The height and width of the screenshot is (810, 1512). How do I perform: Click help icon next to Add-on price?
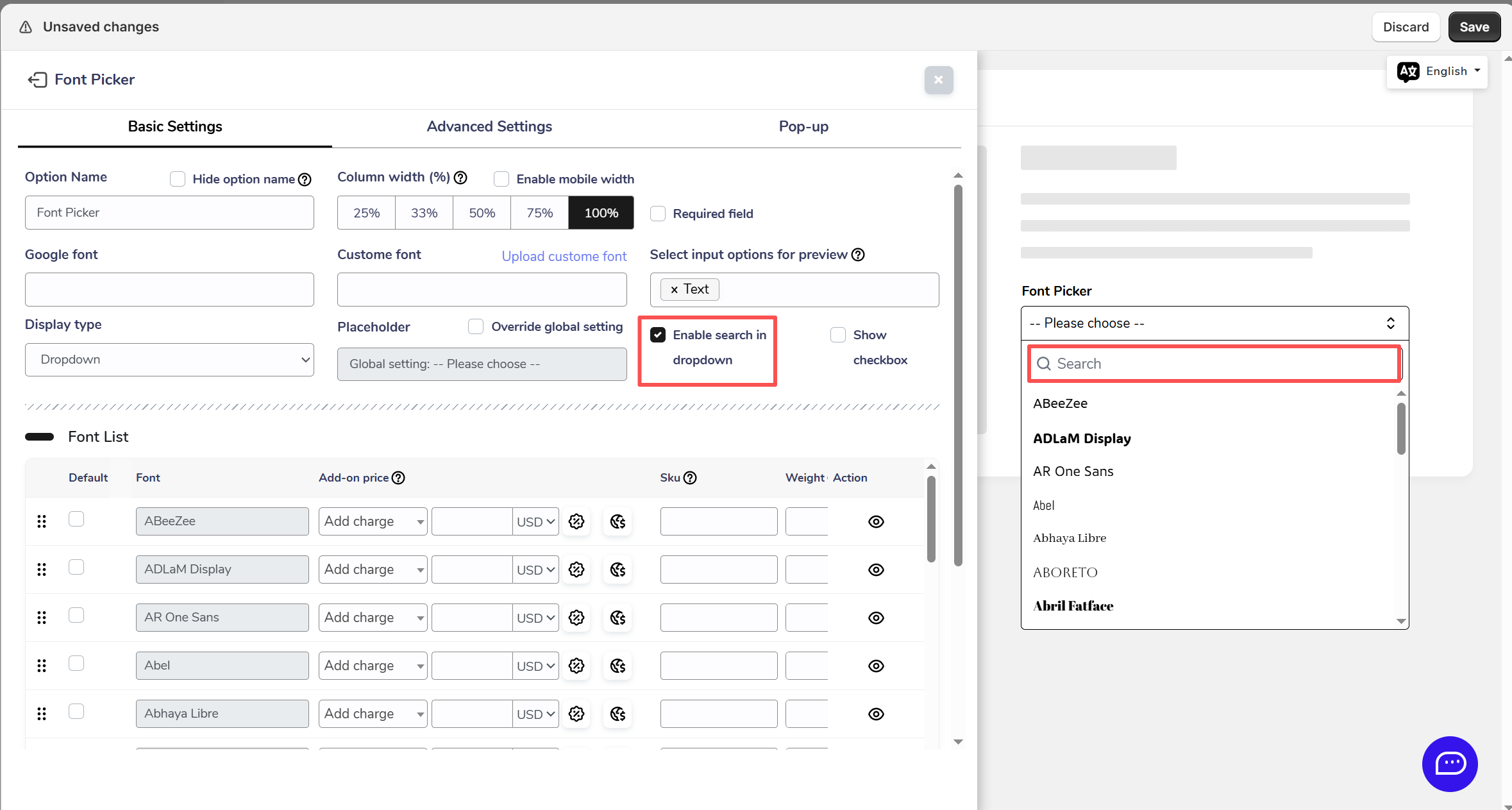[x=398, y=478]
